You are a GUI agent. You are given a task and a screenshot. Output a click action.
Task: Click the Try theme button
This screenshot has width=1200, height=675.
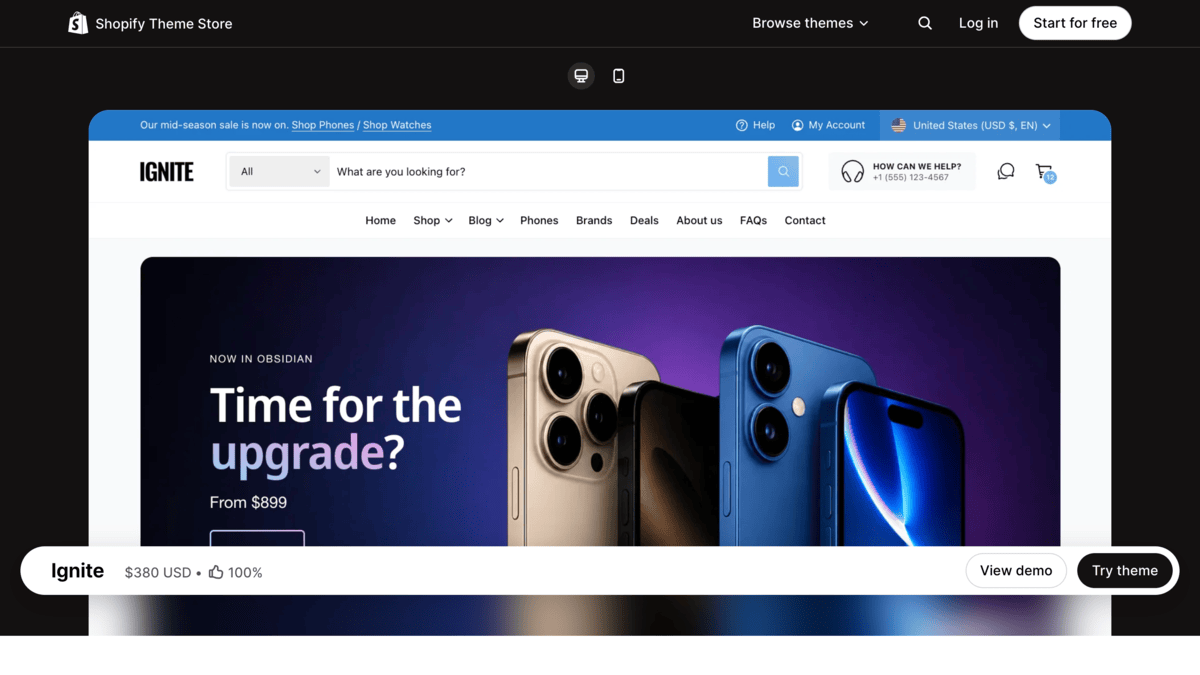1125,571
